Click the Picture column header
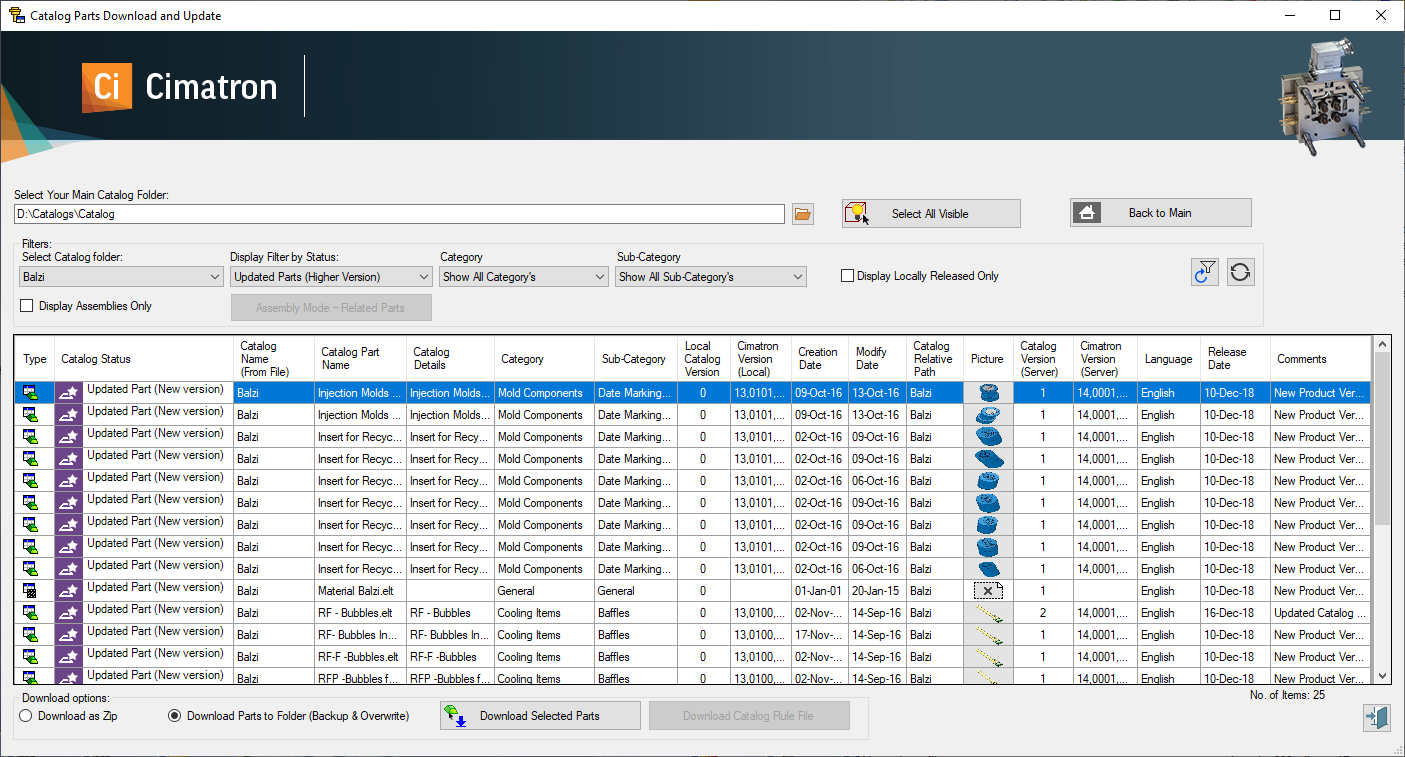The image size is (1405, 757). pos(988,359)
